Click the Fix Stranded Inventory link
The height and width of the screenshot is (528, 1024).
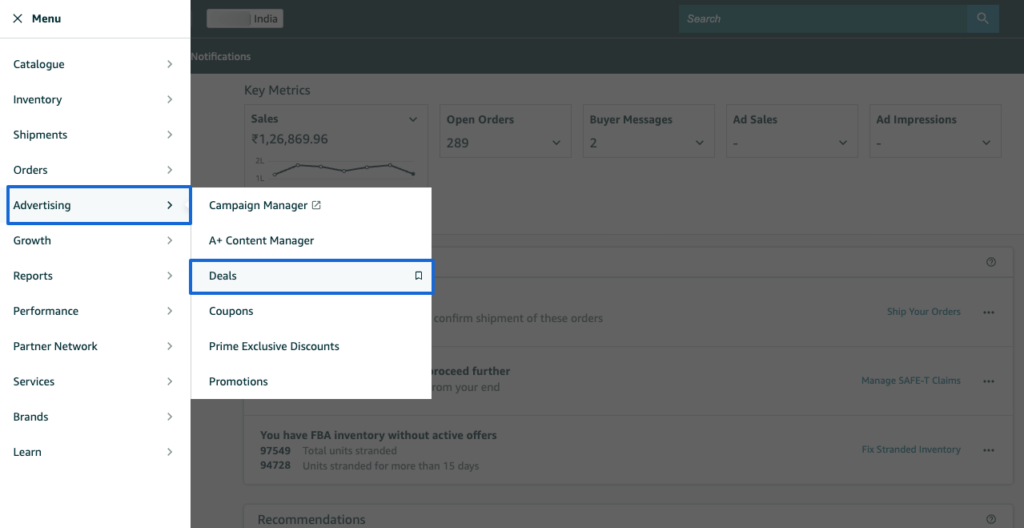(911, 450)
